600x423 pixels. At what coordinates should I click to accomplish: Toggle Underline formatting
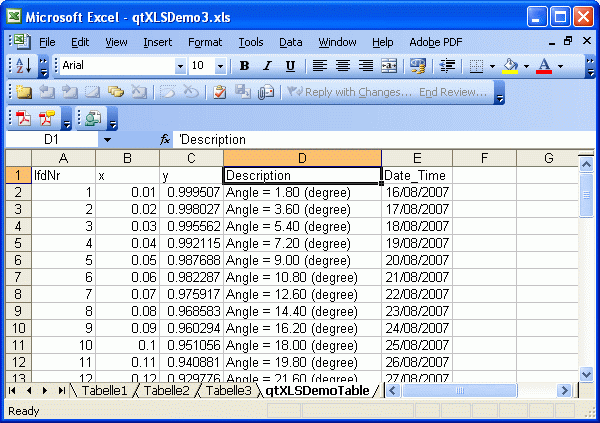coord(290,66)
